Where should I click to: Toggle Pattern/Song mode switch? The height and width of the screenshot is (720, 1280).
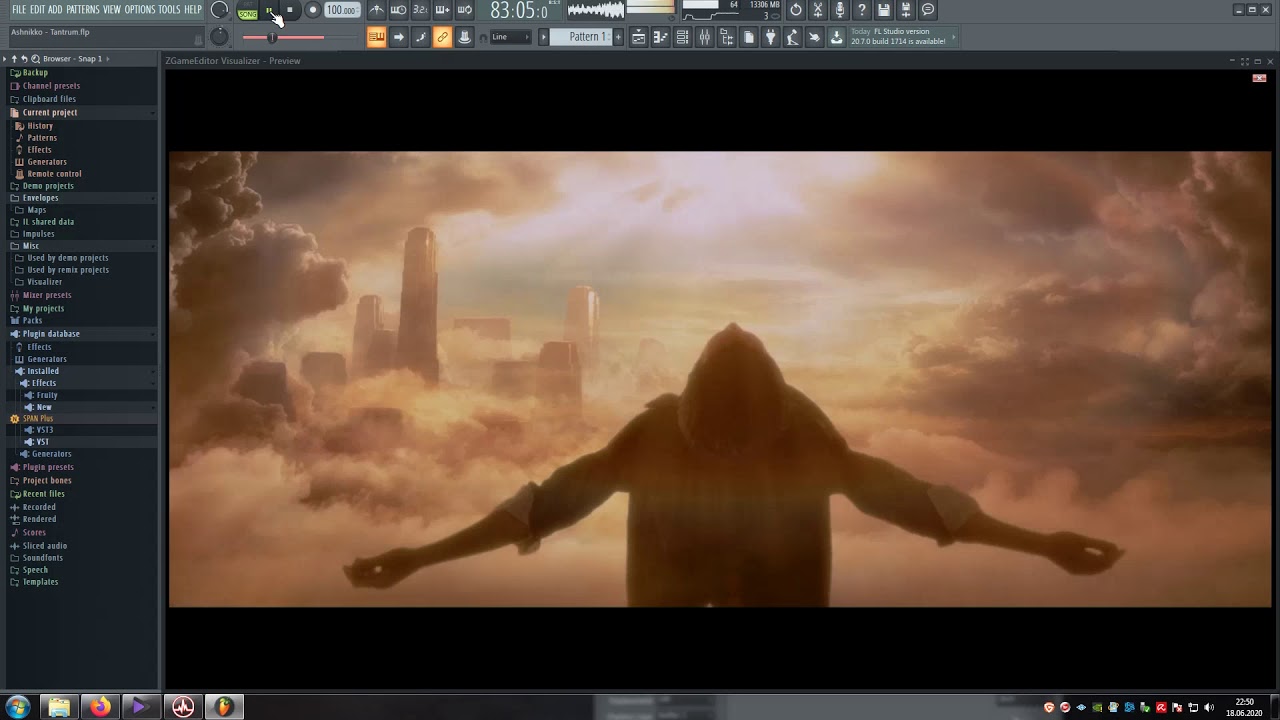tap(247, 11)
